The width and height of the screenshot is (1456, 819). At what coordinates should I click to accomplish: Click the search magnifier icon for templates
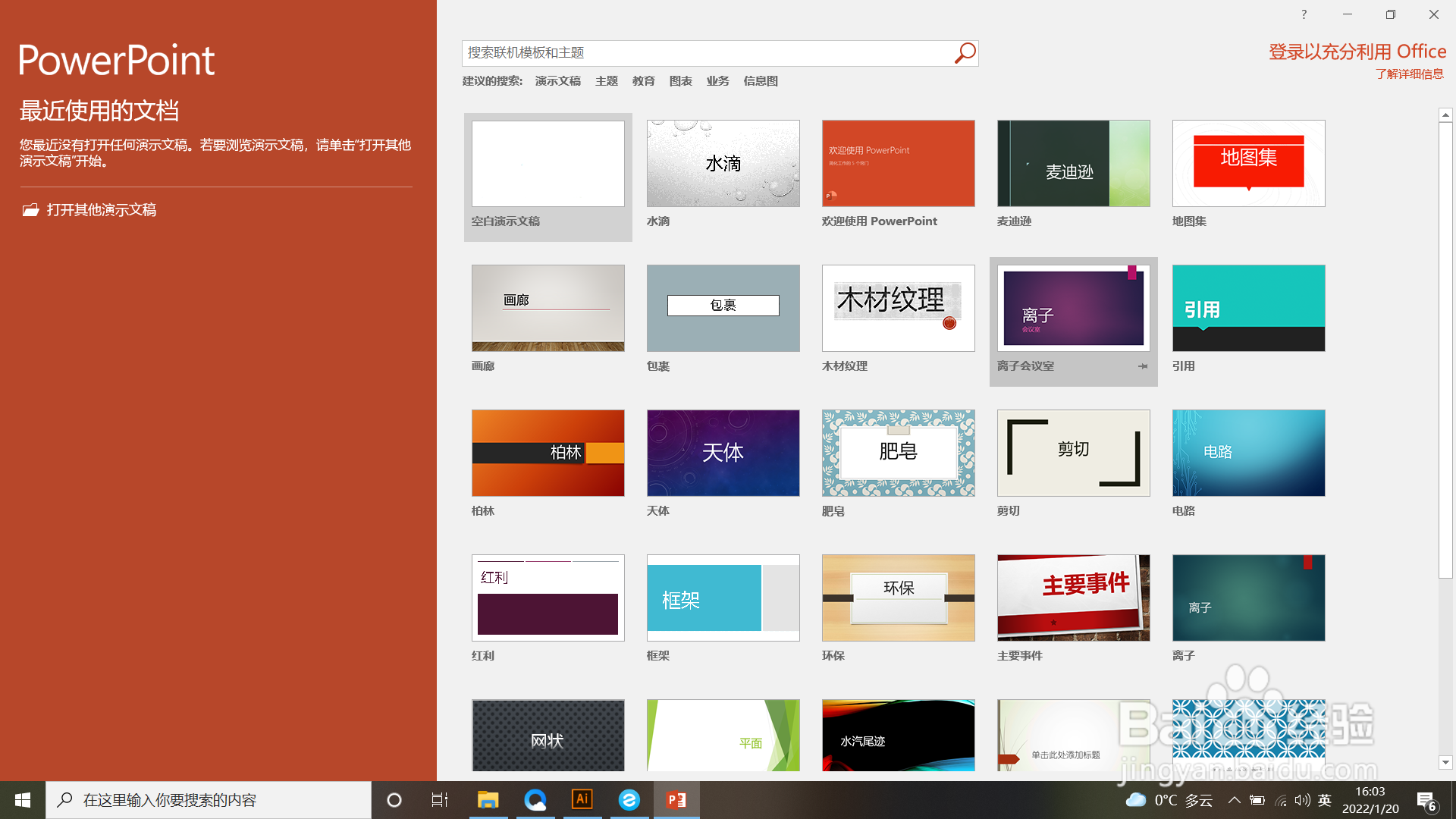[965, 53]
